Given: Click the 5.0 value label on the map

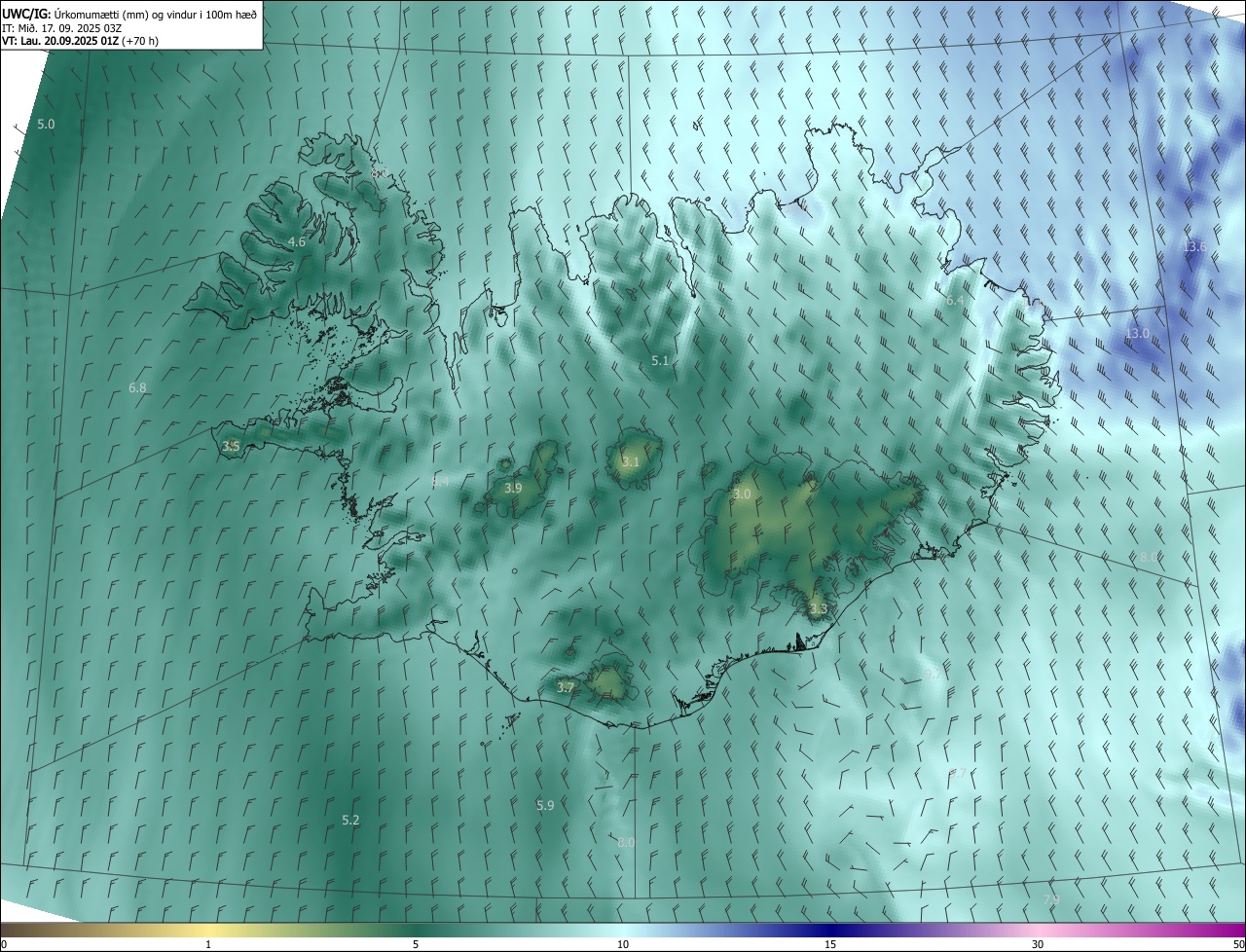Looking at the screenshot, I should tap(46, 125).
